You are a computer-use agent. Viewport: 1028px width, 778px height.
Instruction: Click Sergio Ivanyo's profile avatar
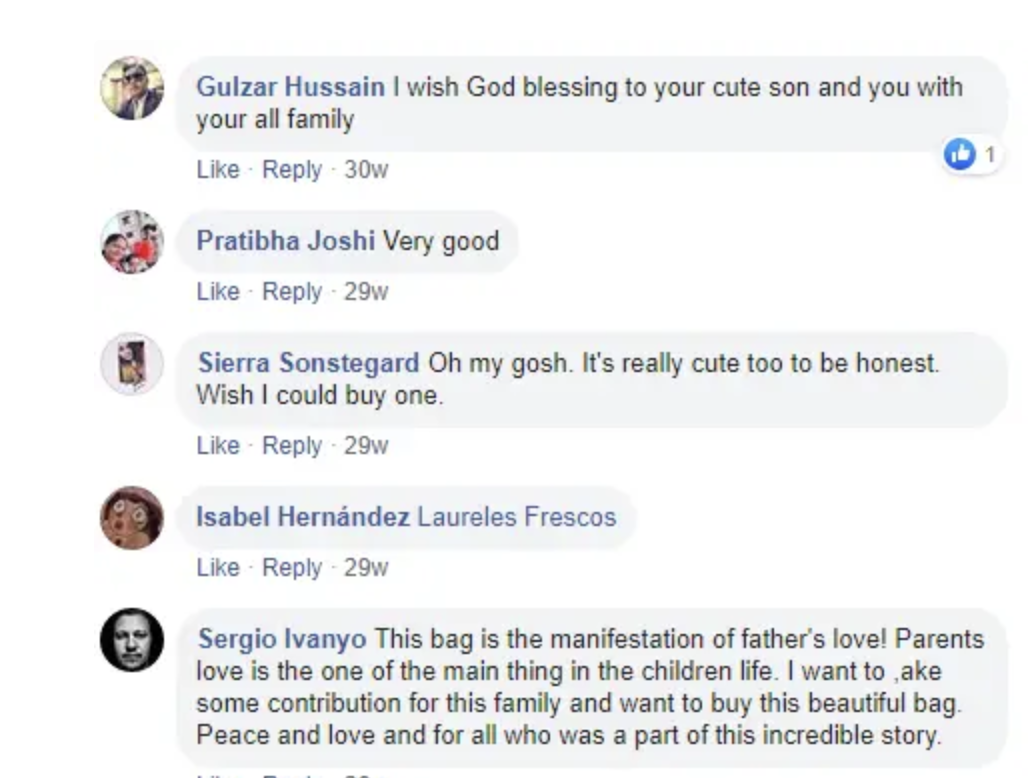click(x=132, y=640)
